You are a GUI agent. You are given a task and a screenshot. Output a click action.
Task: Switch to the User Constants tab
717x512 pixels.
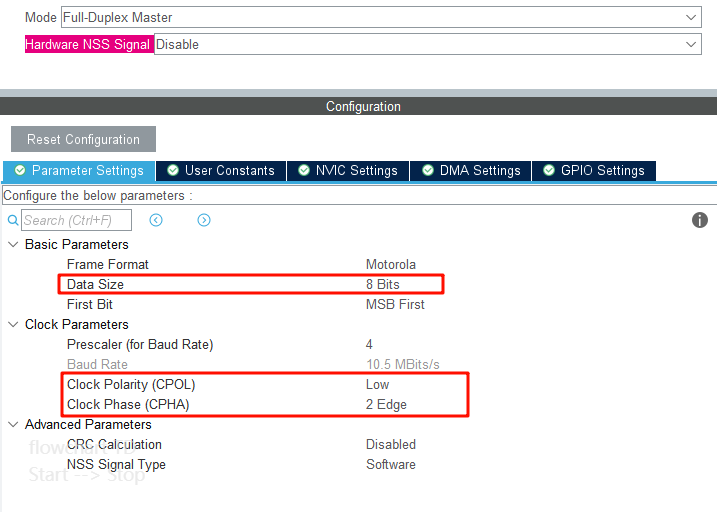click(221, 171)
